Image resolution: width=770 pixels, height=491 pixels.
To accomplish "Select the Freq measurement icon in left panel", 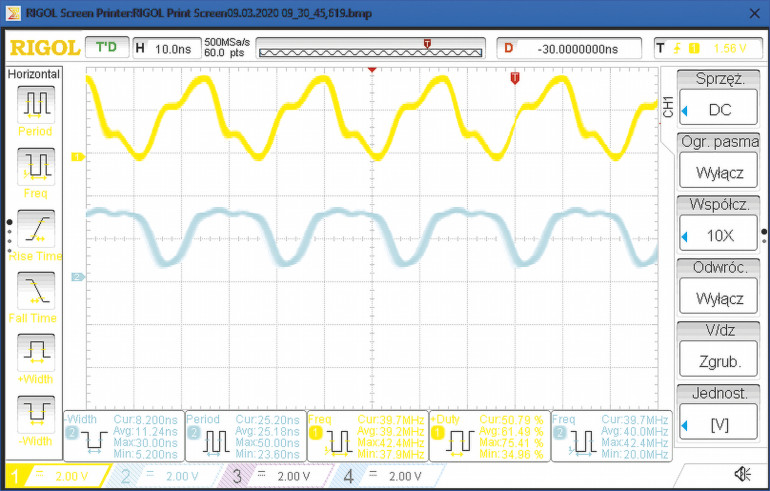I will click(x=37, y=166).
